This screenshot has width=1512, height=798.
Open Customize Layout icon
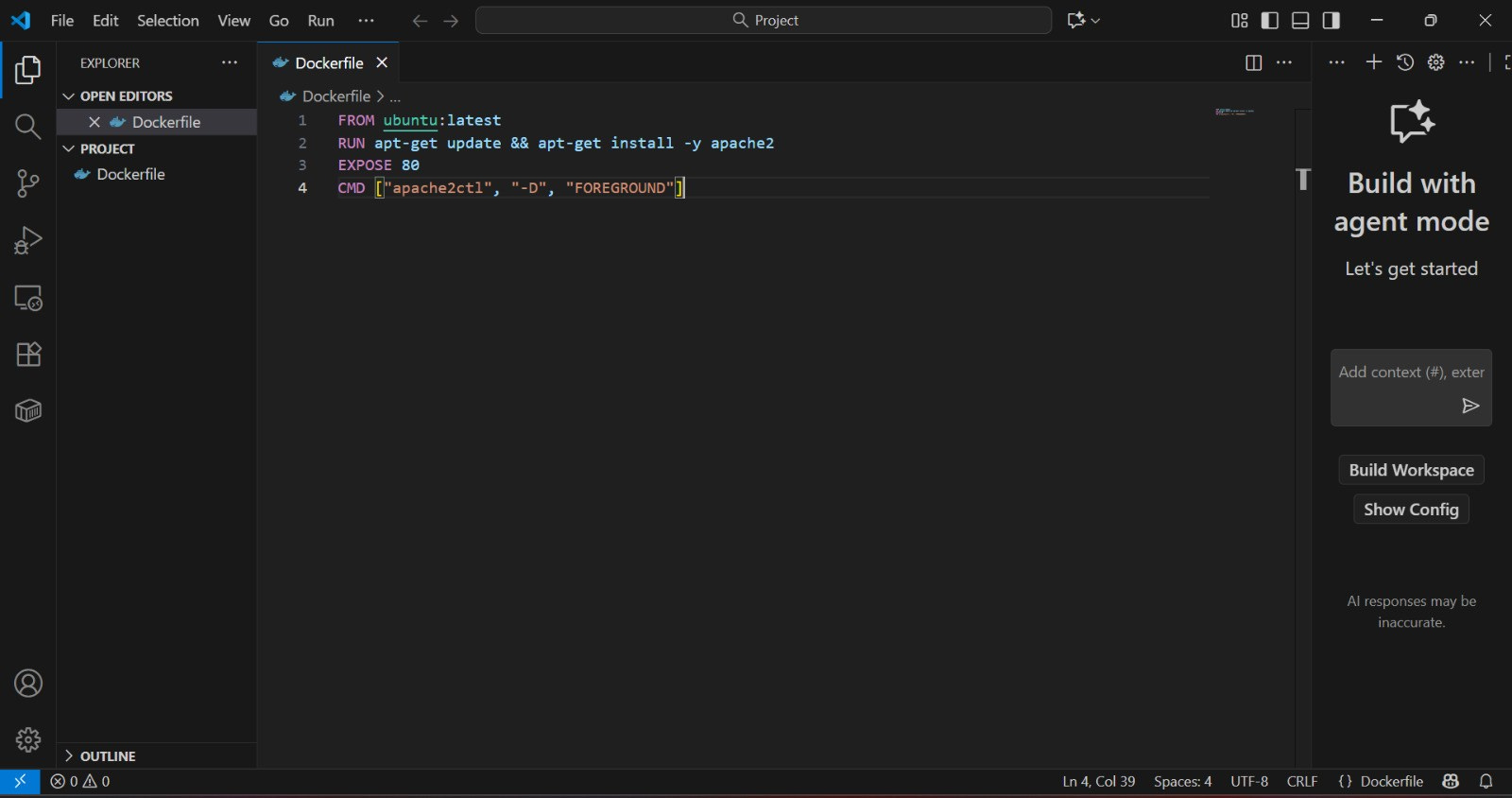coord(1240,21)
